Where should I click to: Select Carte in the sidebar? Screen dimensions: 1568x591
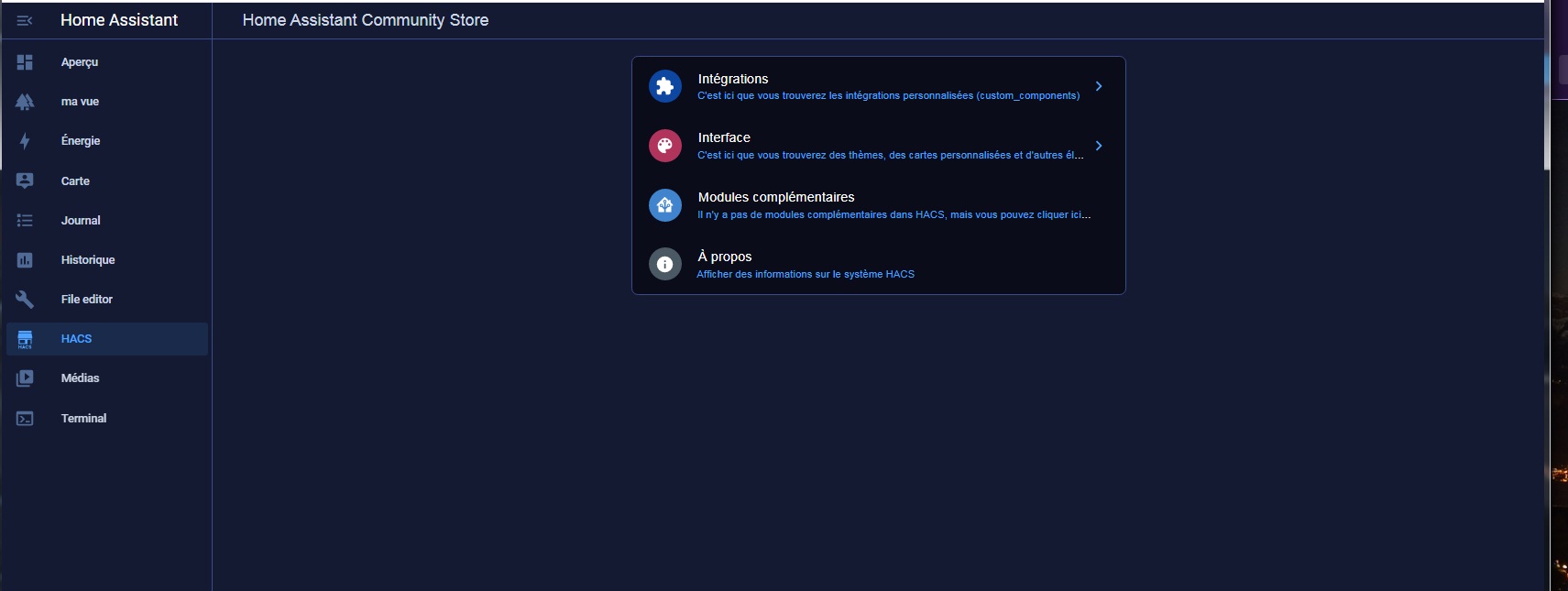click(107, 181)
